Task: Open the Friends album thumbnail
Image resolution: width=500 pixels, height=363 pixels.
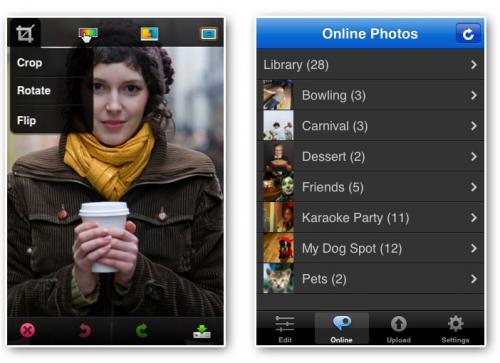Action: click(278, 187)
